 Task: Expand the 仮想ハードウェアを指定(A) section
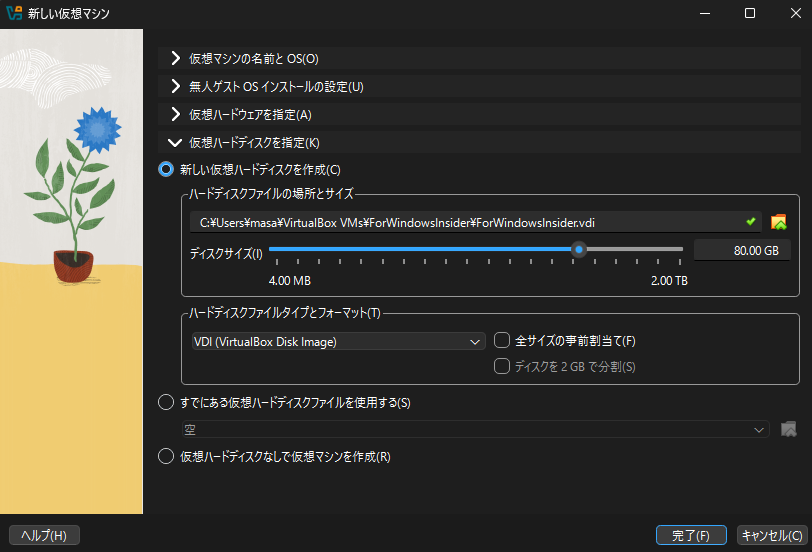click(x=479, y=114)
